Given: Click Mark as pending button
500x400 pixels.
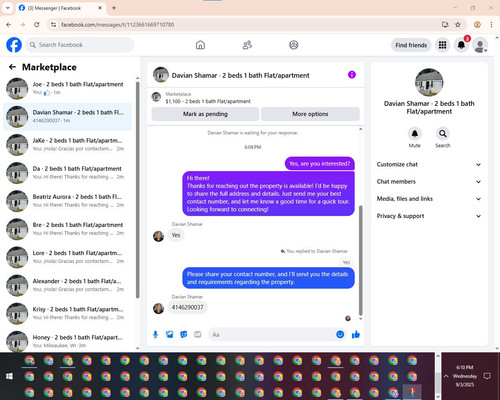Looking at the screenshot, I should (205, 114).
